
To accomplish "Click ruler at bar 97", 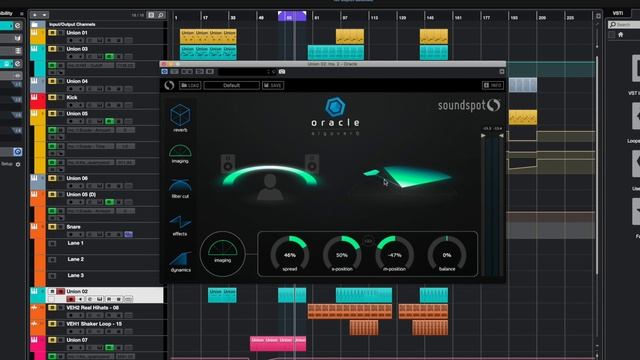I will click(x=345, y=18).
